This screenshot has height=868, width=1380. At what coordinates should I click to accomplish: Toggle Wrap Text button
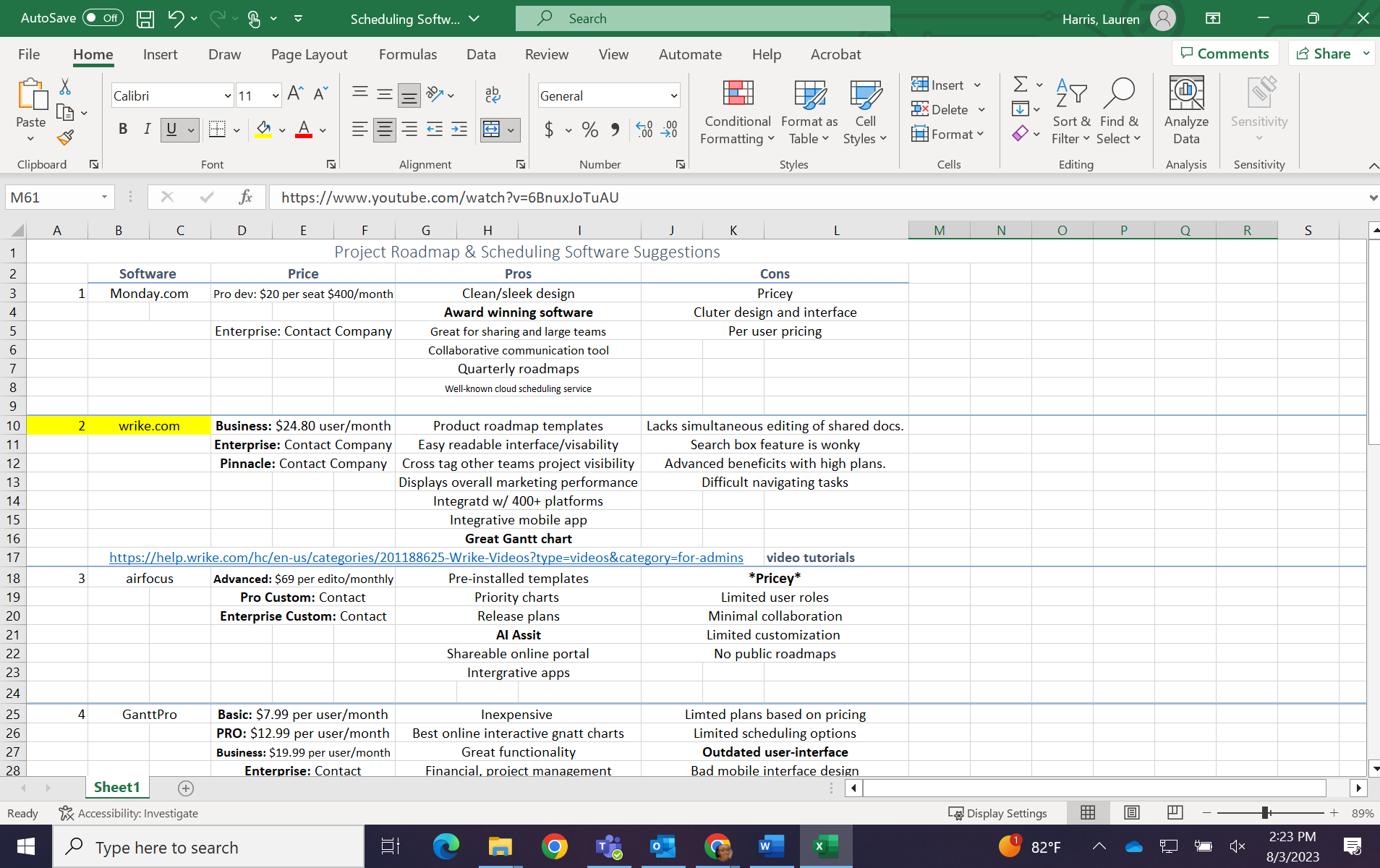493,94
